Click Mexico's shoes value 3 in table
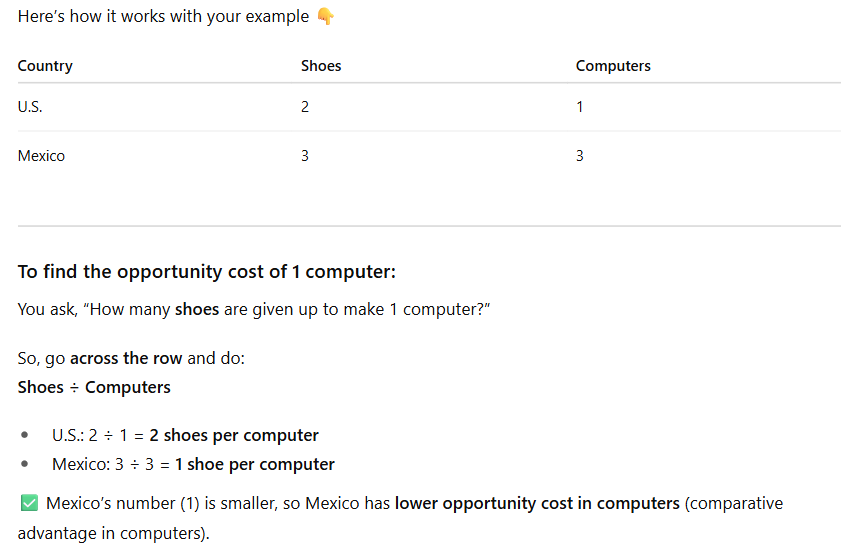Image resolution: width=841 pixels, height=556 pixels. pos(305,156)
